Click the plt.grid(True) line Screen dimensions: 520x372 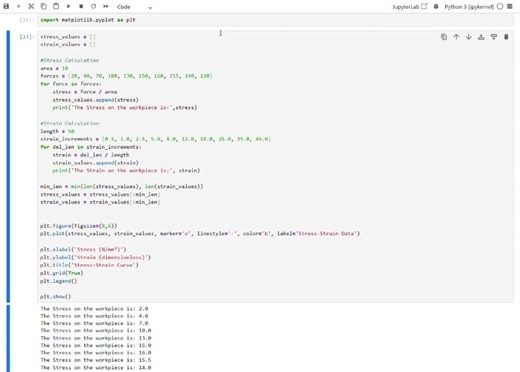tap(62, 273)
